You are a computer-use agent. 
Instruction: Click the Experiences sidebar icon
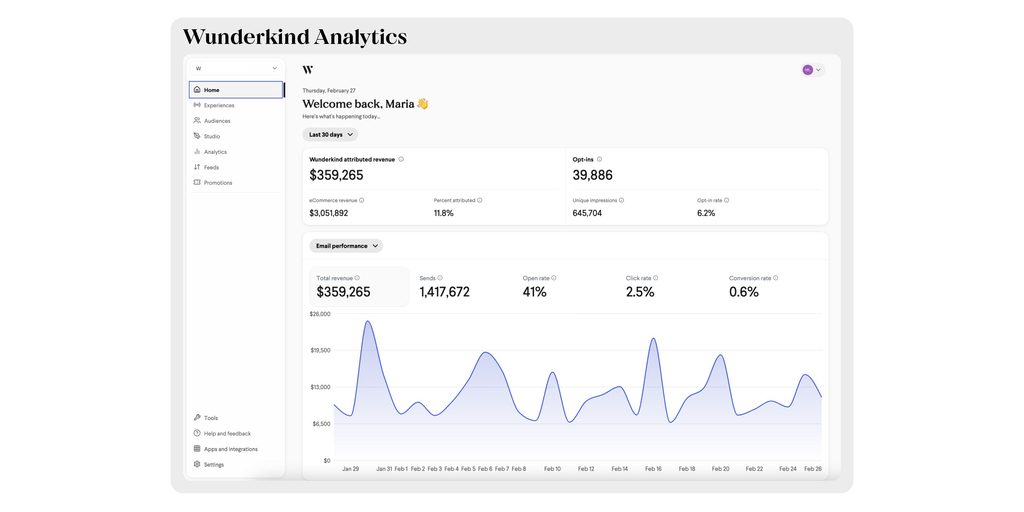pyautogui.click(x=197, y=105)
